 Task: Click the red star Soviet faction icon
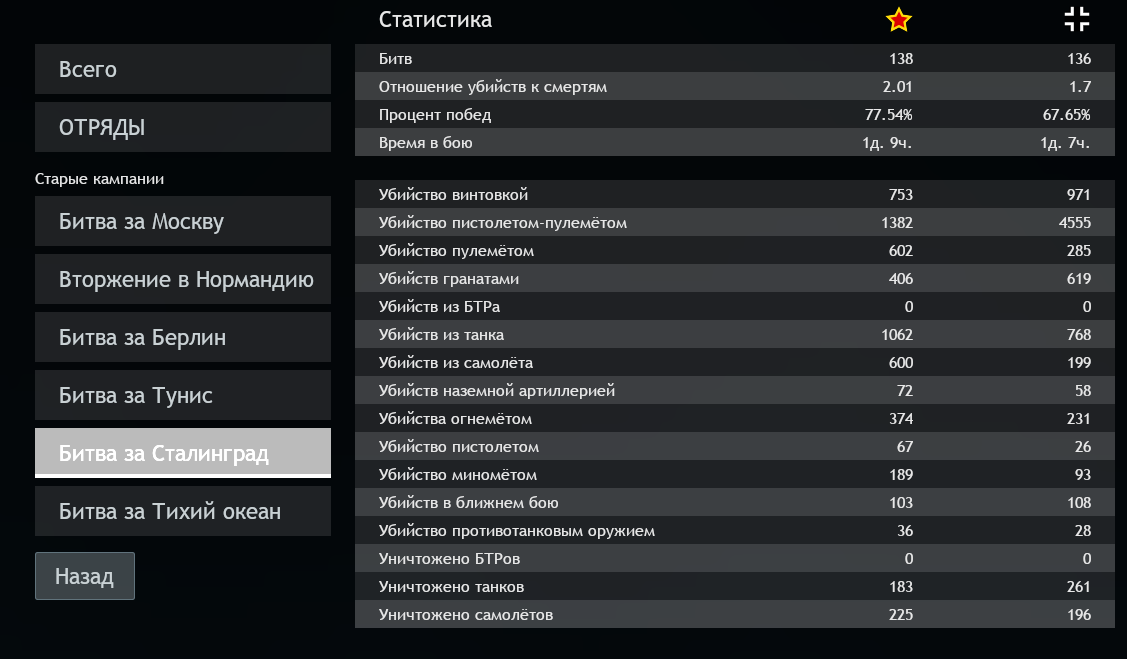[899, 19]
